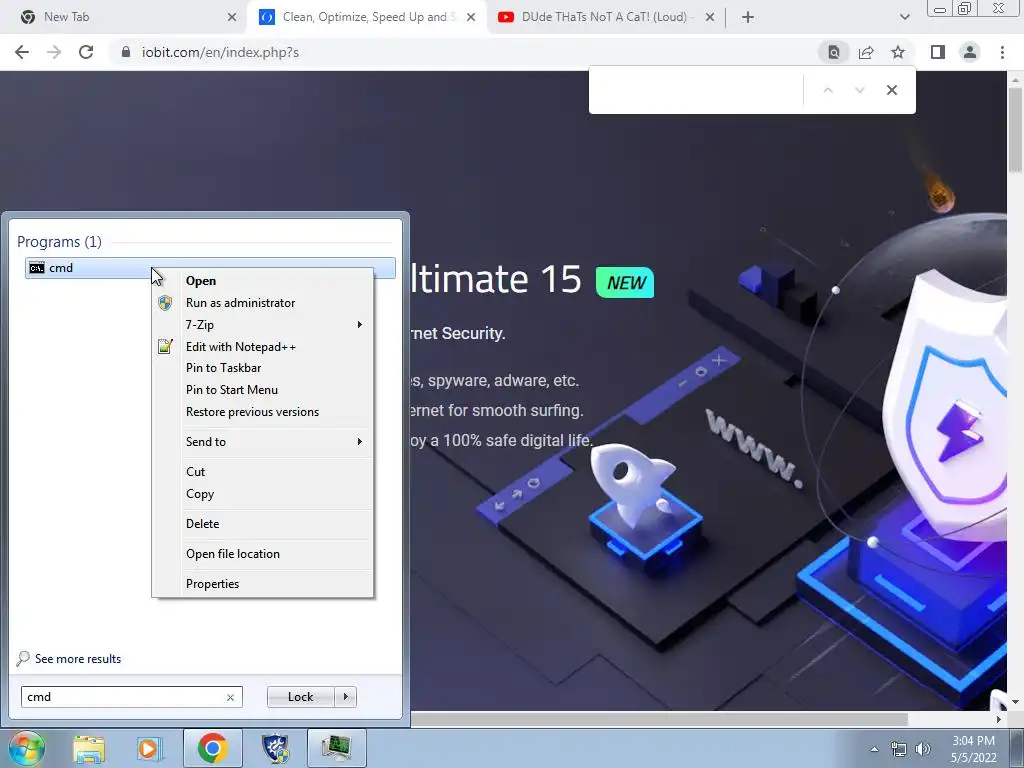Open Chrome three-dot menu

(1002, 52)
